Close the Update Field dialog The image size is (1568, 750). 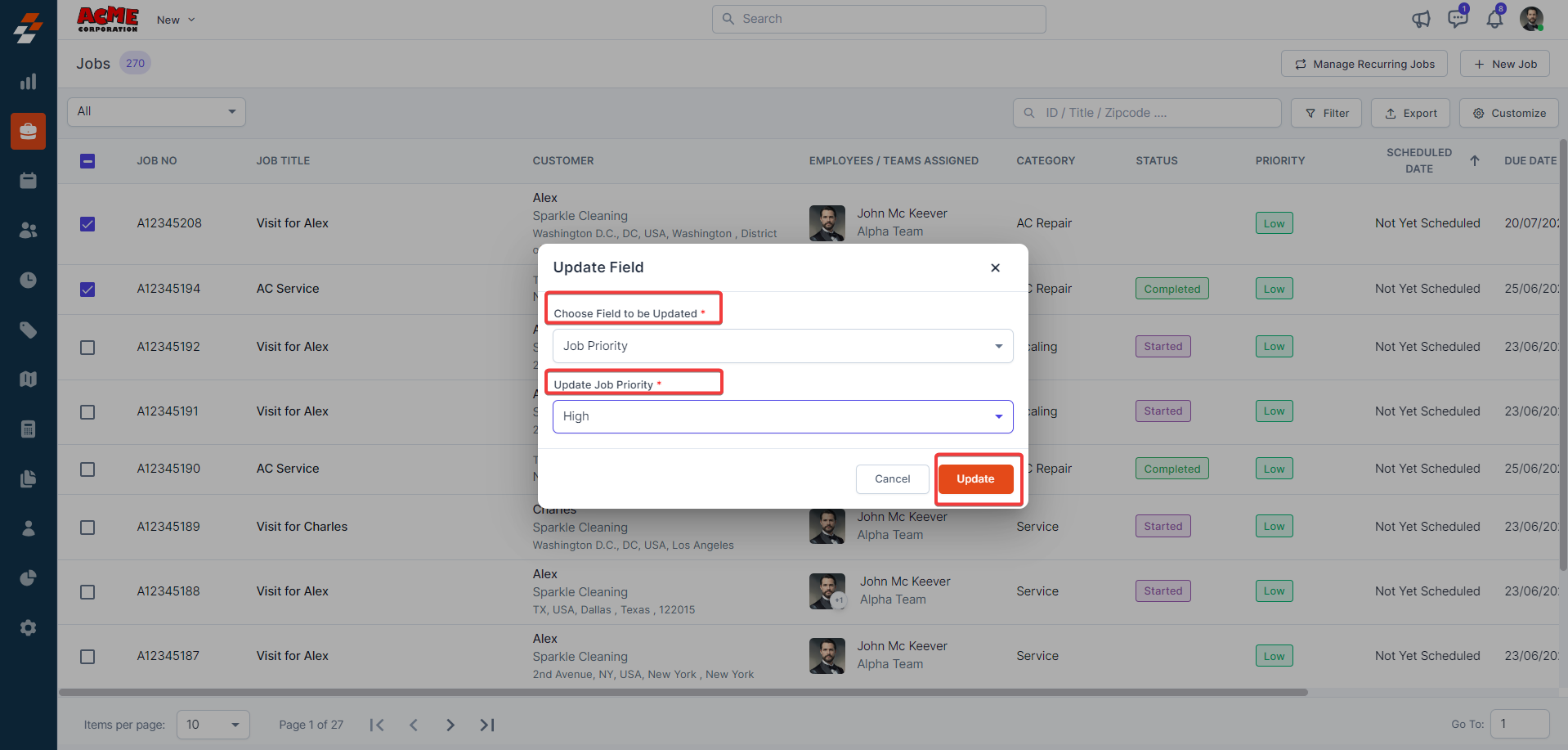coord(995,267)
